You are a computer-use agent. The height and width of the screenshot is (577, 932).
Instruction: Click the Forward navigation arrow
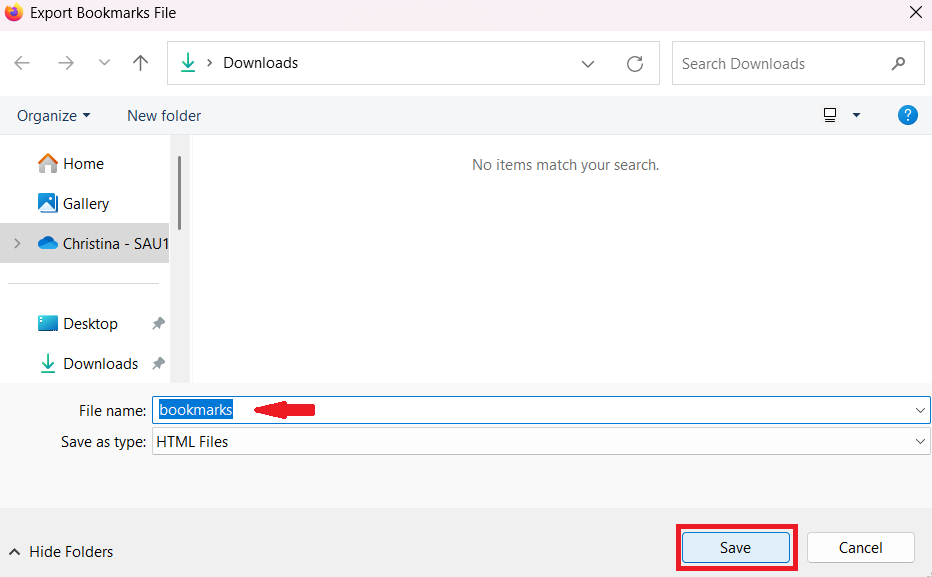[x=65, y=63]
